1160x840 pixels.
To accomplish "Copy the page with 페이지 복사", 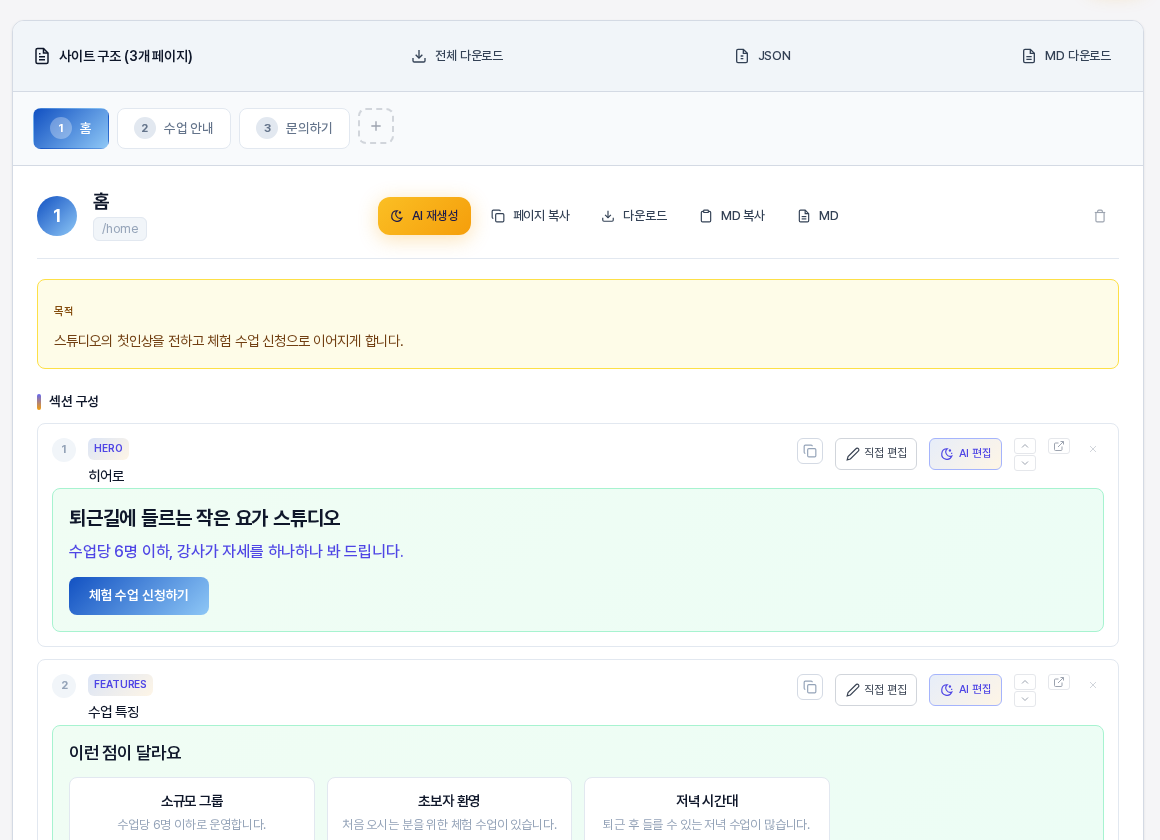I will [530, 216].
